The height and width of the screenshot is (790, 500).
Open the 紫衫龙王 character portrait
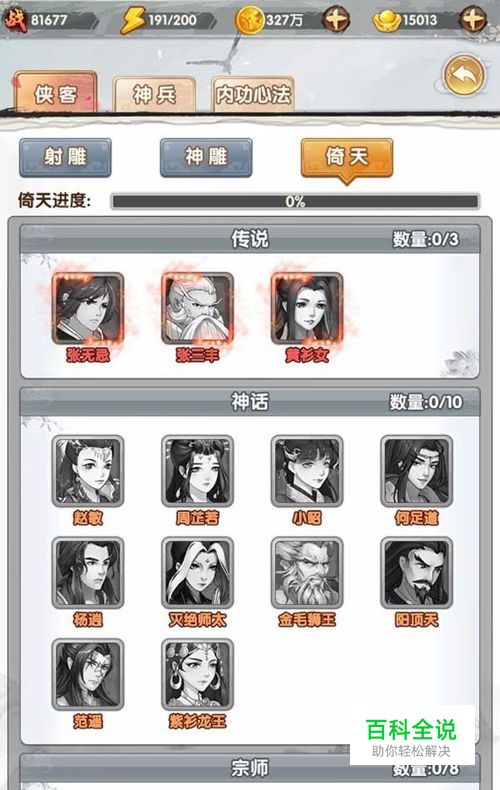(197, 675)
